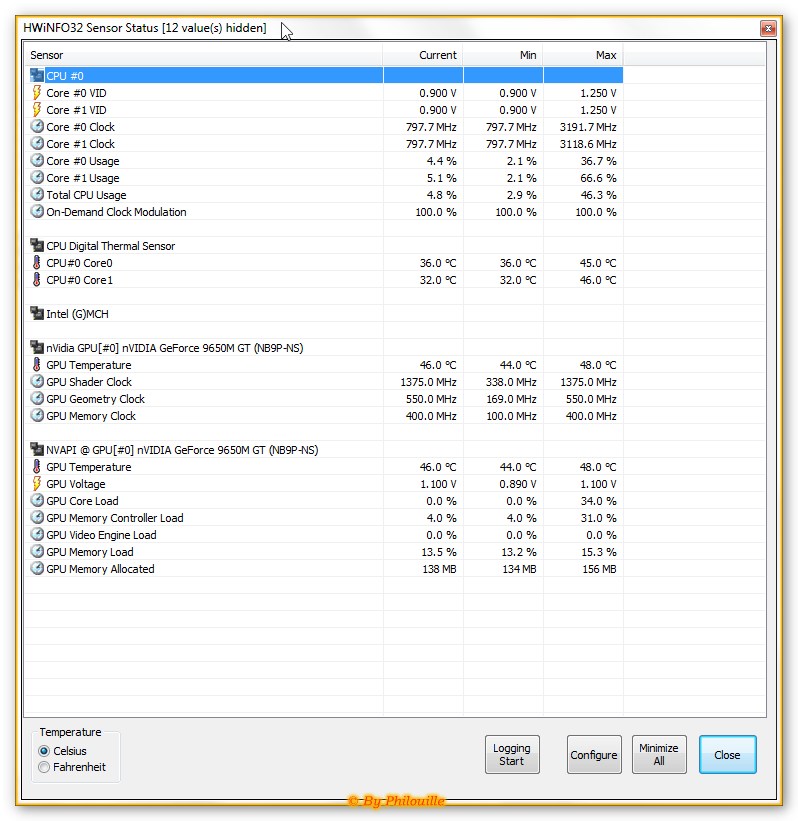Image resolution: width=798 pixels, height=821 pixels.
Task: Click the CPU#0 Core0 thermometer icon
Action: pos(37,263)
